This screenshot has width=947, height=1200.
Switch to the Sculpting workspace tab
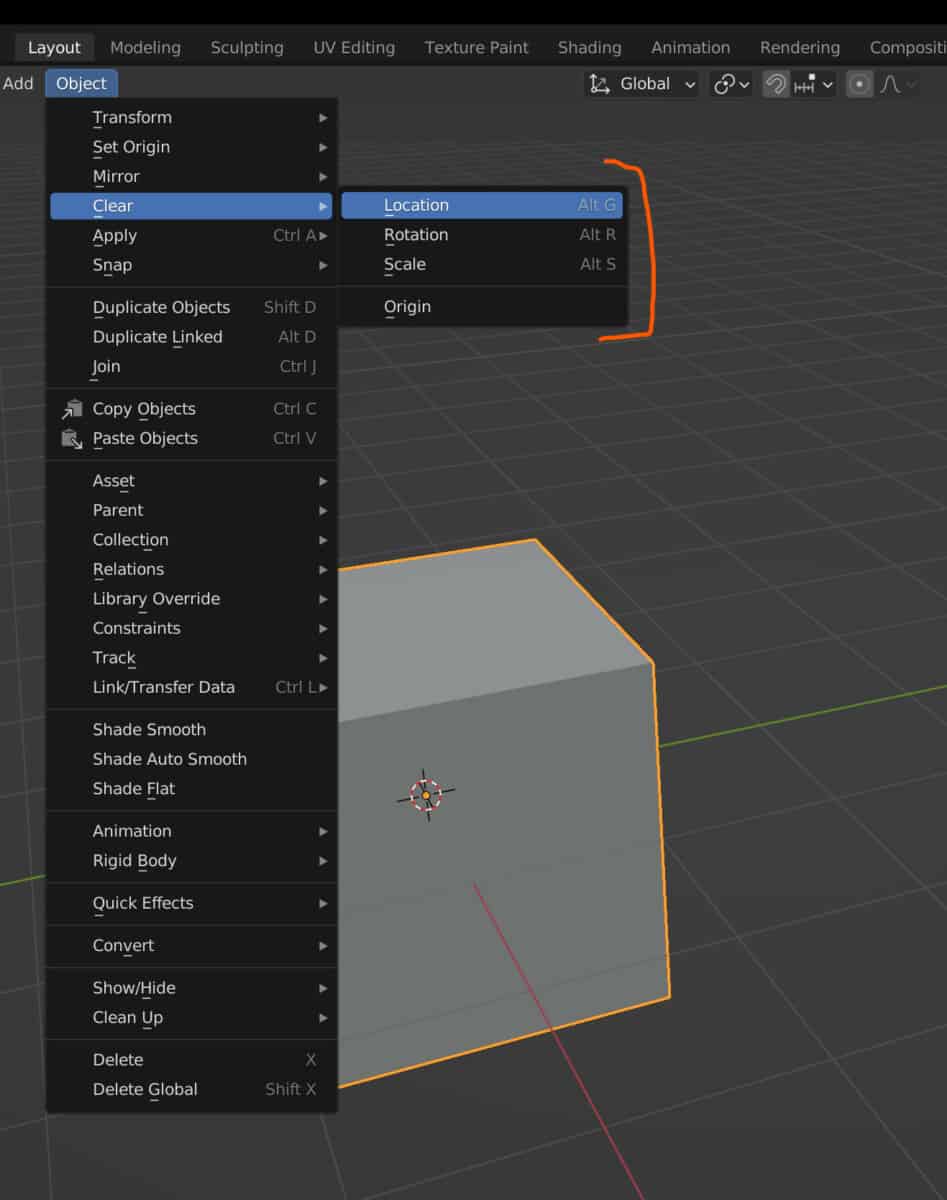[246, 47]
